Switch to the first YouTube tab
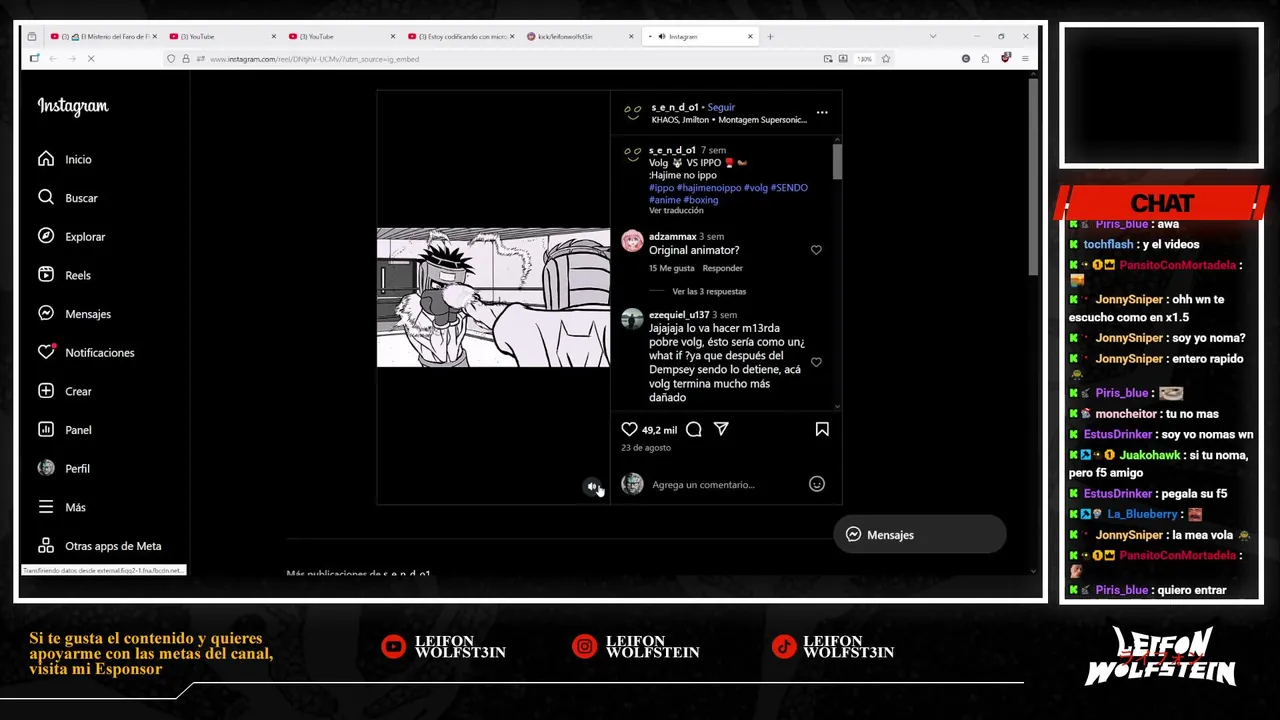 coord(223,36)
